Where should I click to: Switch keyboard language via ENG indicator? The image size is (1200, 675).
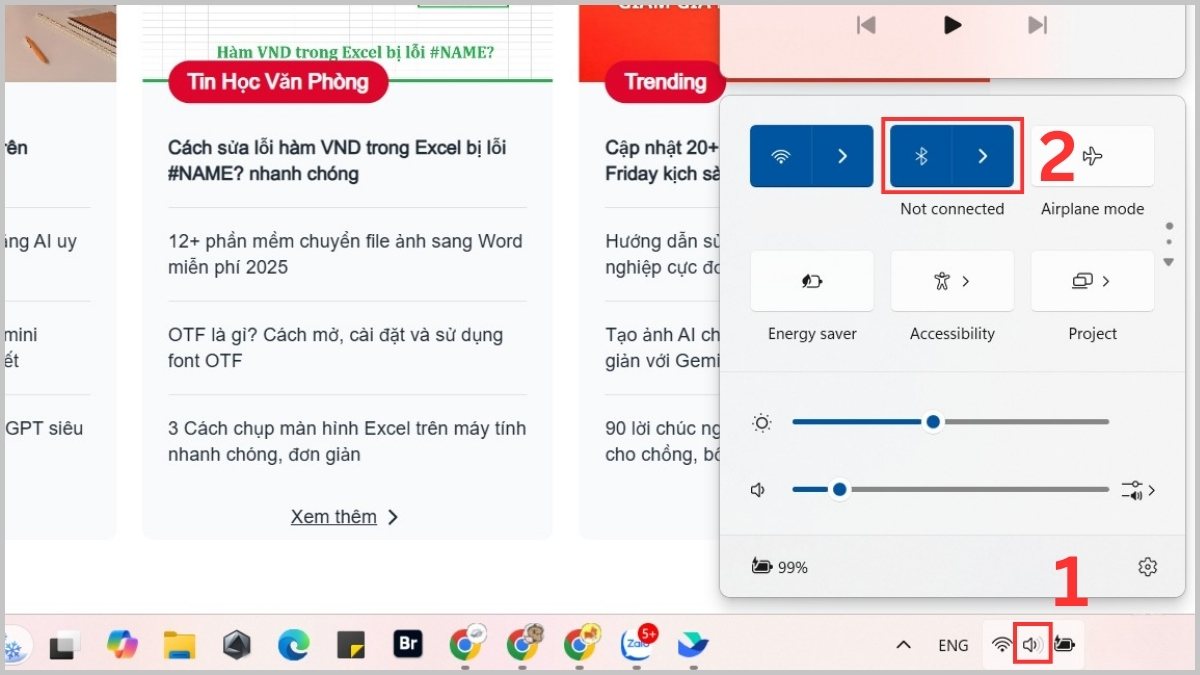952,645
